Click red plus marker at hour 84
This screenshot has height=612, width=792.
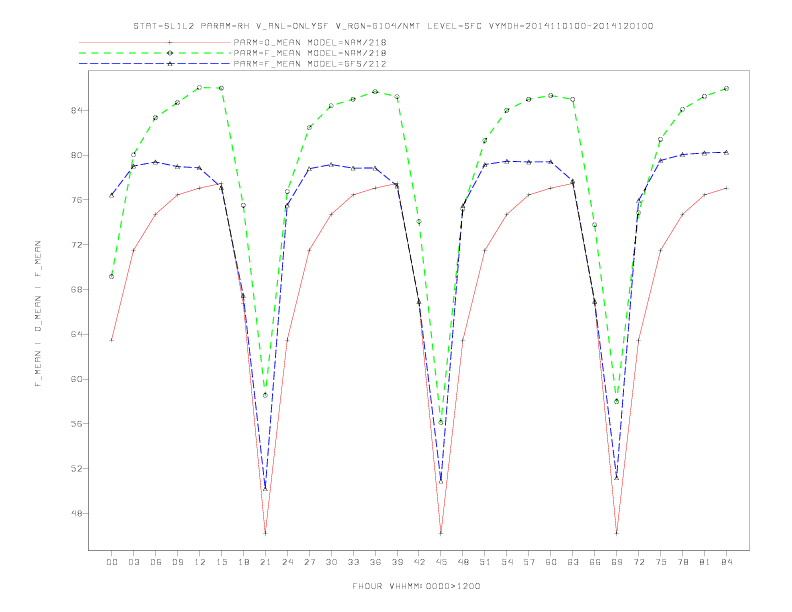(727, 188)
